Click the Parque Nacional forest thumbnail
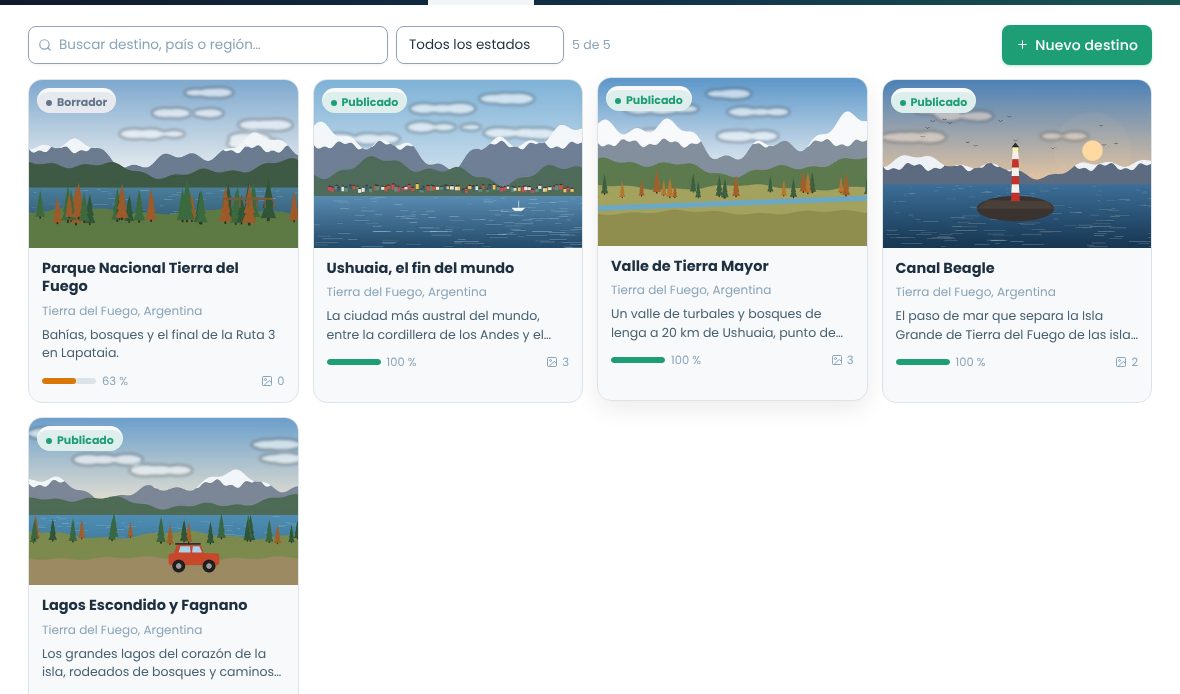The image size is (1180, 694). 163,164
